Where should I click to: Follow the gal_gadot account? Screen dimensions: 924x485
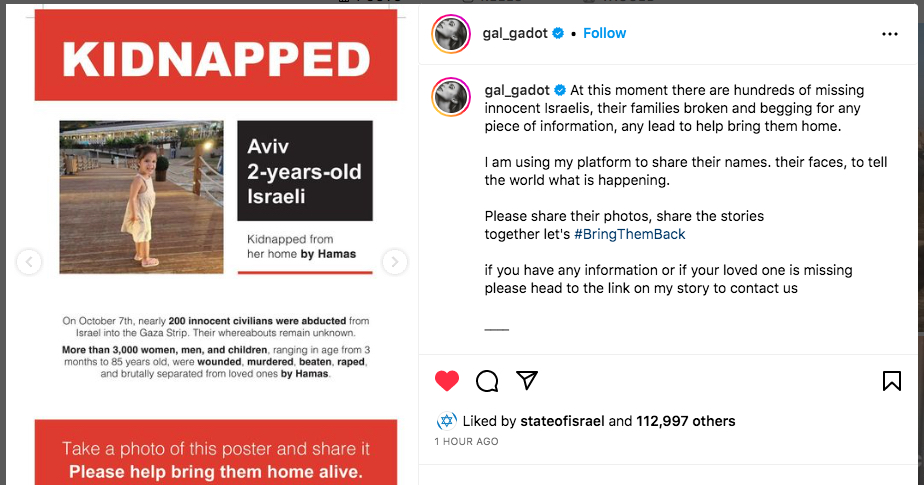pyautogui.click(x=604, y=33)
